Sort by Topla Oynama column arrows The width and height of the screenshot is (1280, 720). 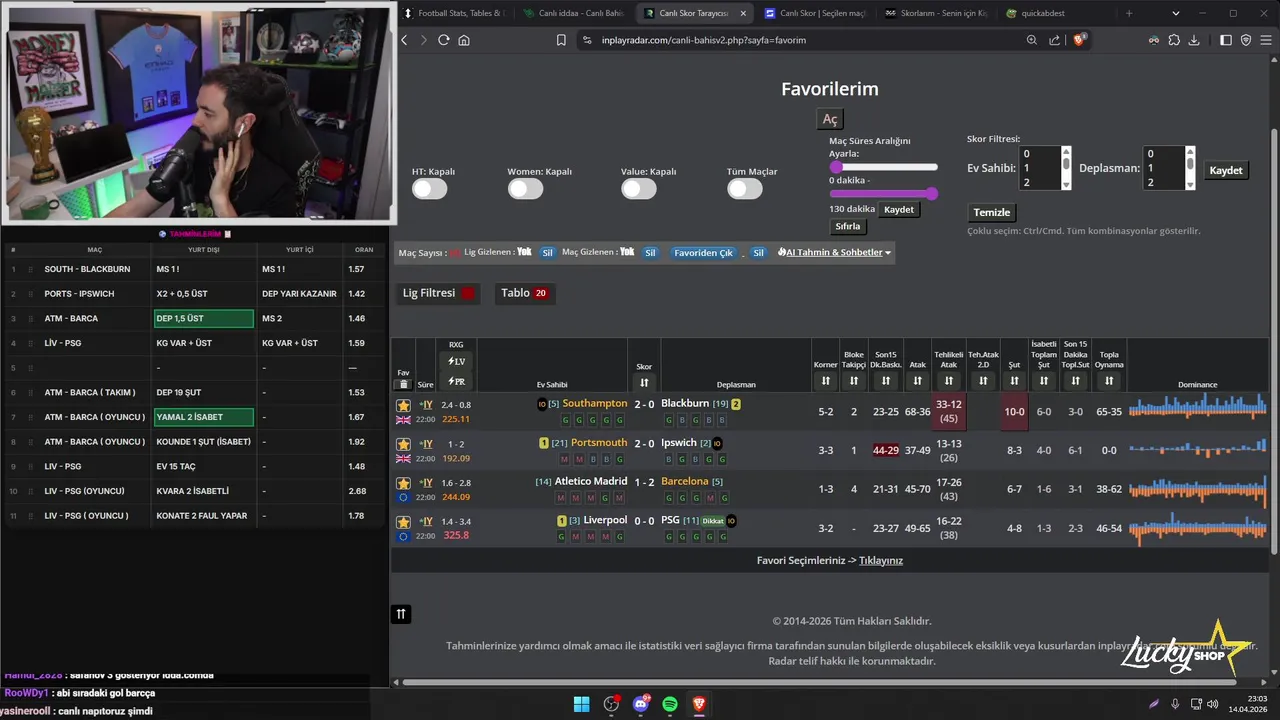1109,381
